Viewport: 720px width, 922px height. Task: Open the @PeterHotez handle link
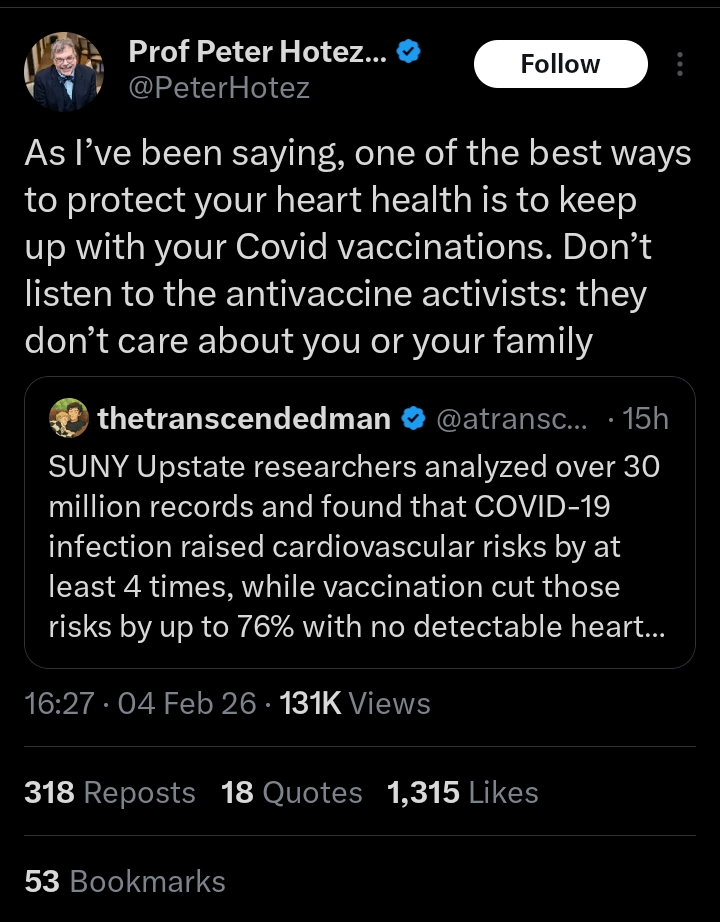[219, 89]
